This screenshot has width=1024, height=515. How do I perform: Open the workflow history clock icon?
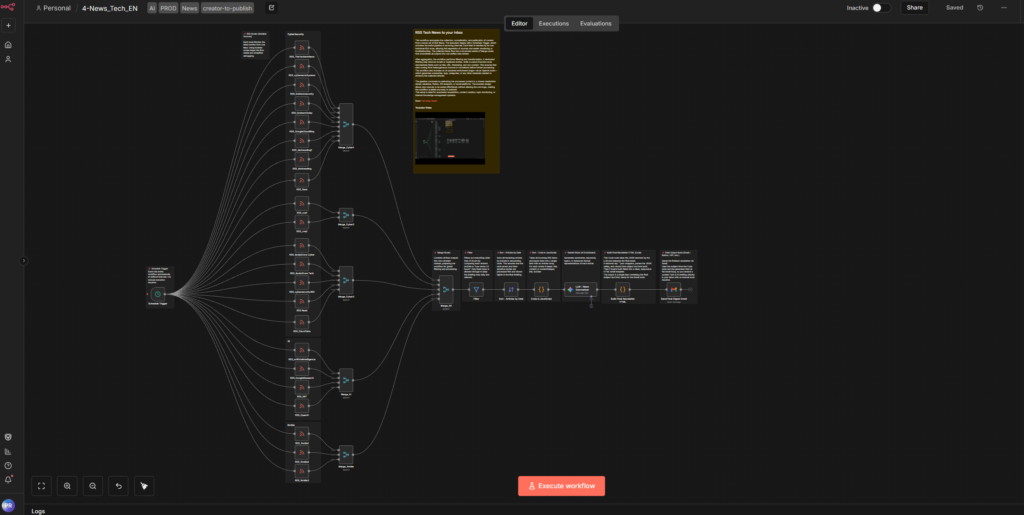pyautogui.click(x=979, y=8)
